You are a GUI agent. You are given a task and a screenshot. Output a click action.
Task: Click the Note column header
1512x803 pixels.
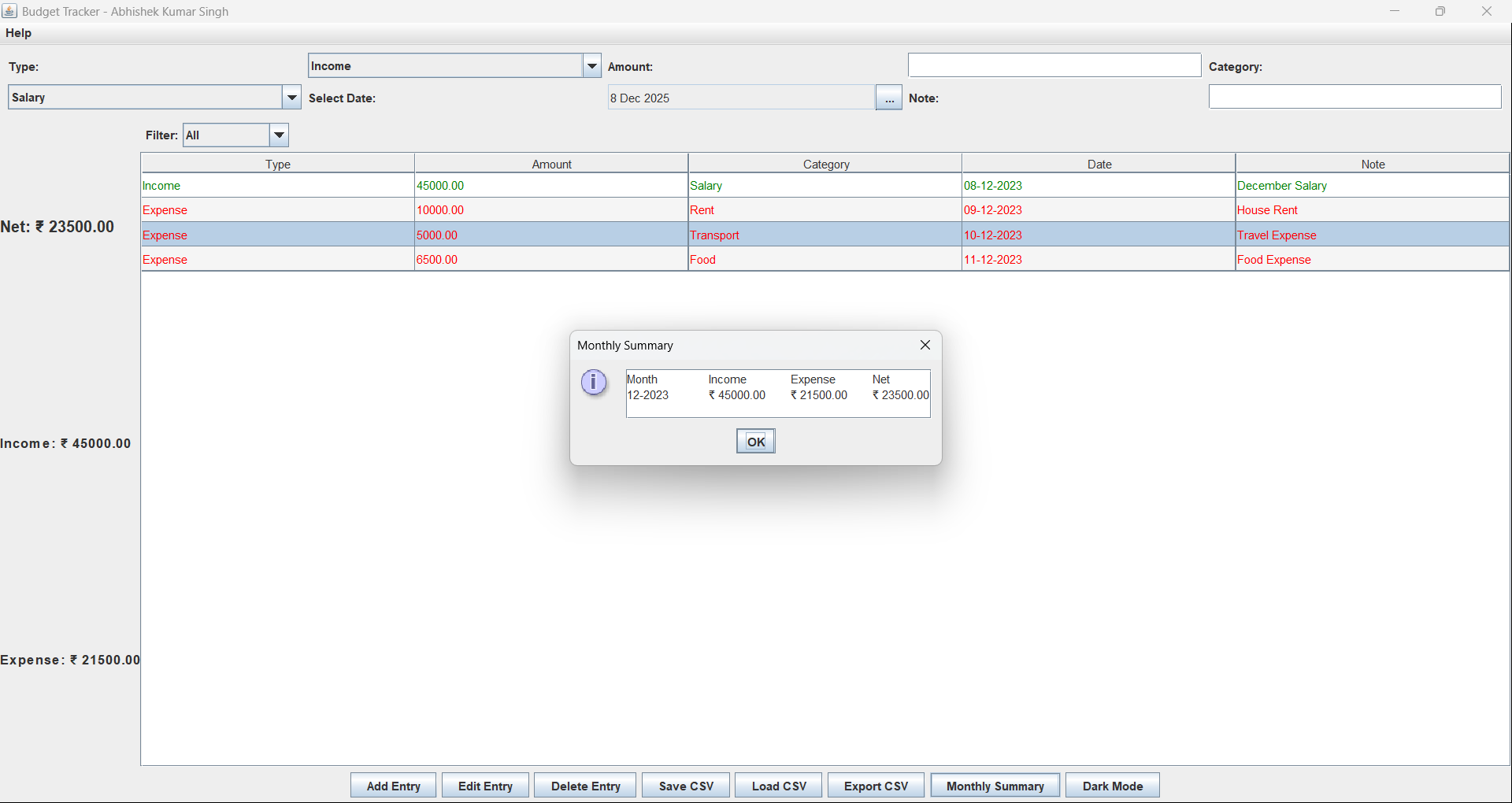tap(1373, 164)
